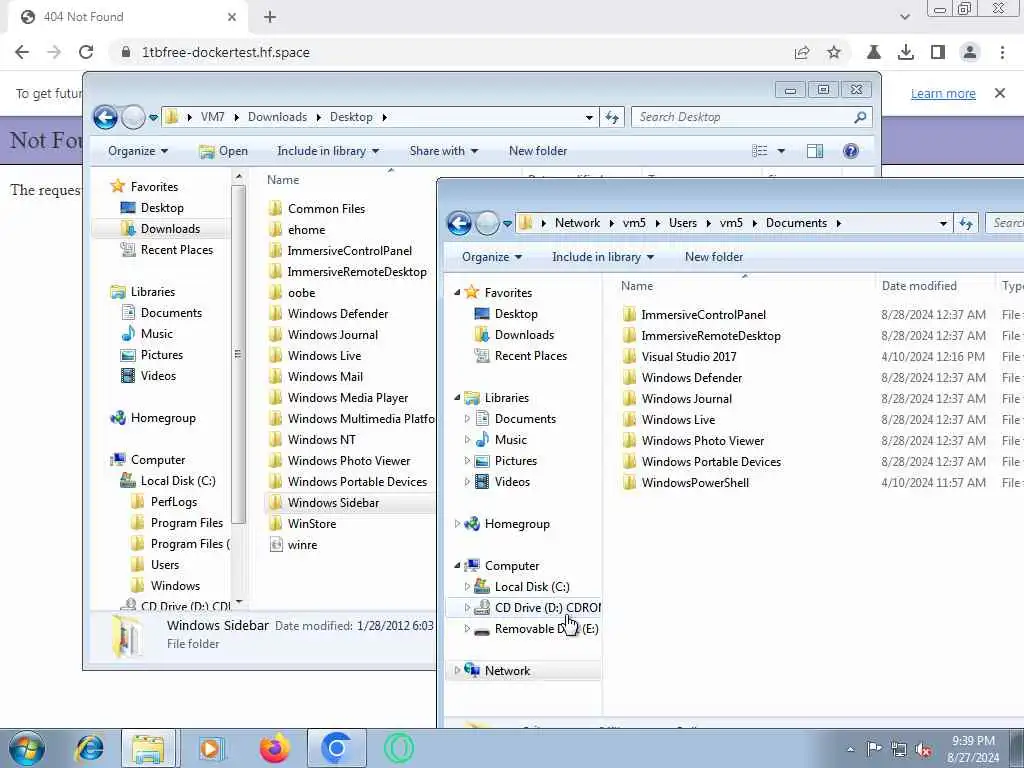This screenshot has width=1024, height=768.
Task: Select Removable Disk (E:) in sidebar
Action: (x=536, y=628)
